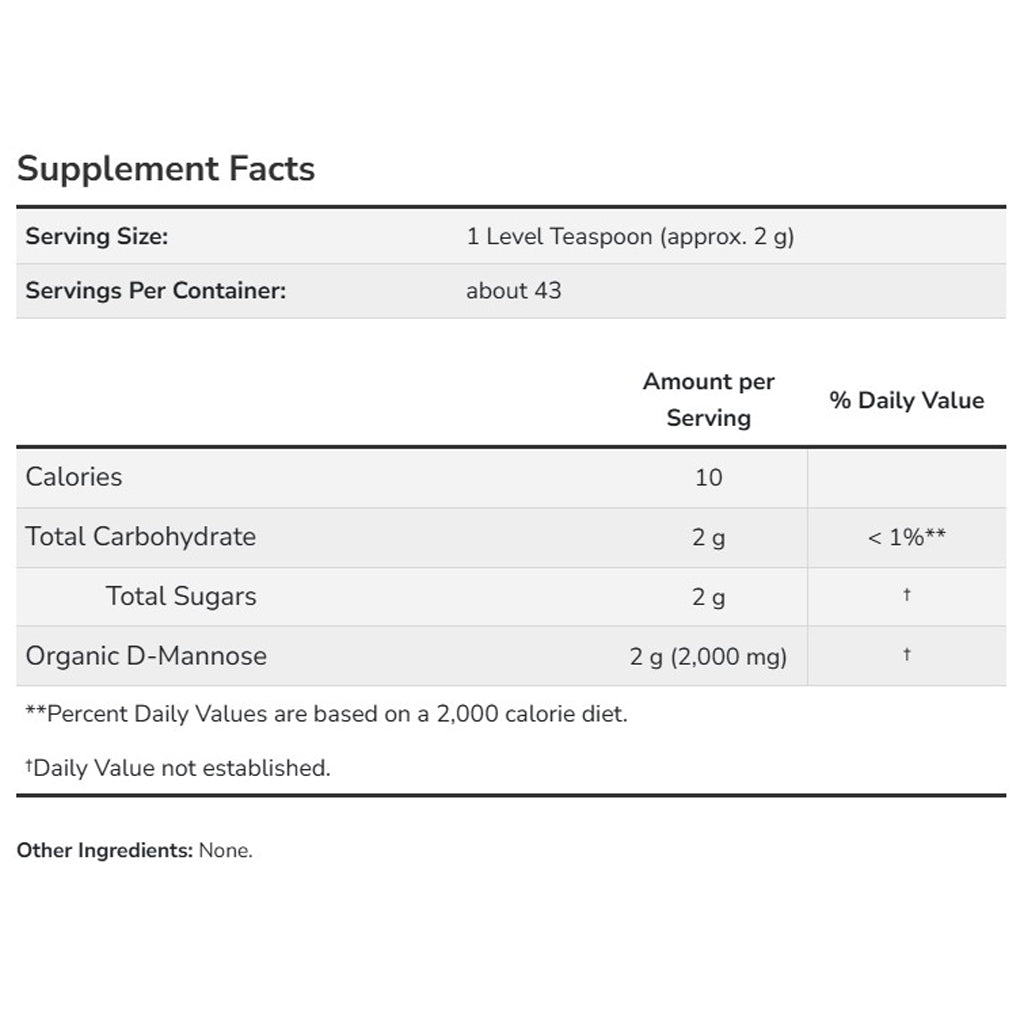
Task: Click the '< 1%**' daily value cell
Action: point(906,538)
